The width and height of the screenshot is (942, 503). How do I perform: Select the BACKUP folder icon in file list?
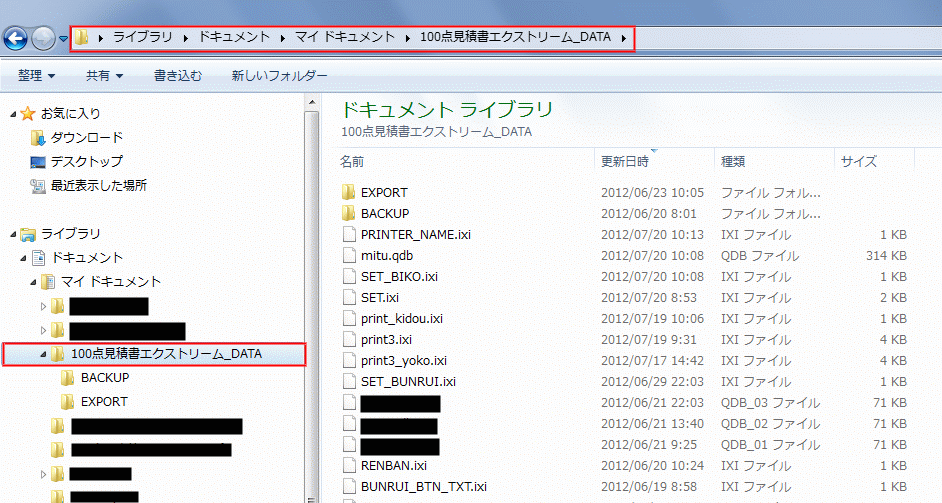pyautogui.click(x=349, y=213)
